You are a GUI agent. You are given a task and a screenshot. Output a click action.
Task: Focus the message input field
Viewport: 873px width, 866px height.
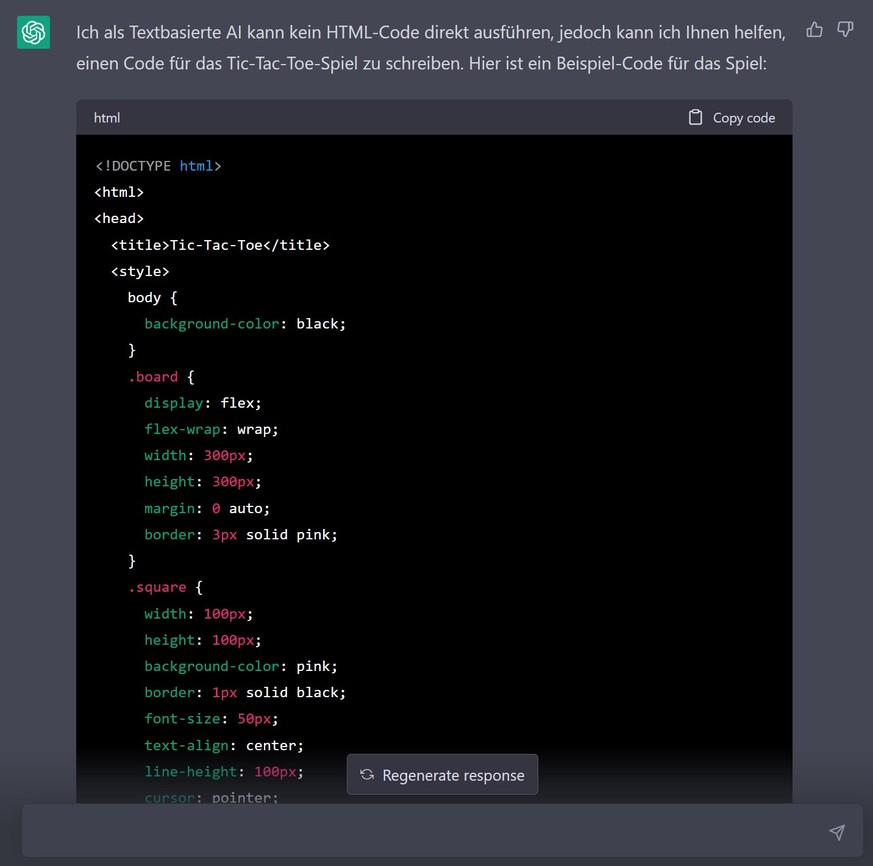coord(442,830)
